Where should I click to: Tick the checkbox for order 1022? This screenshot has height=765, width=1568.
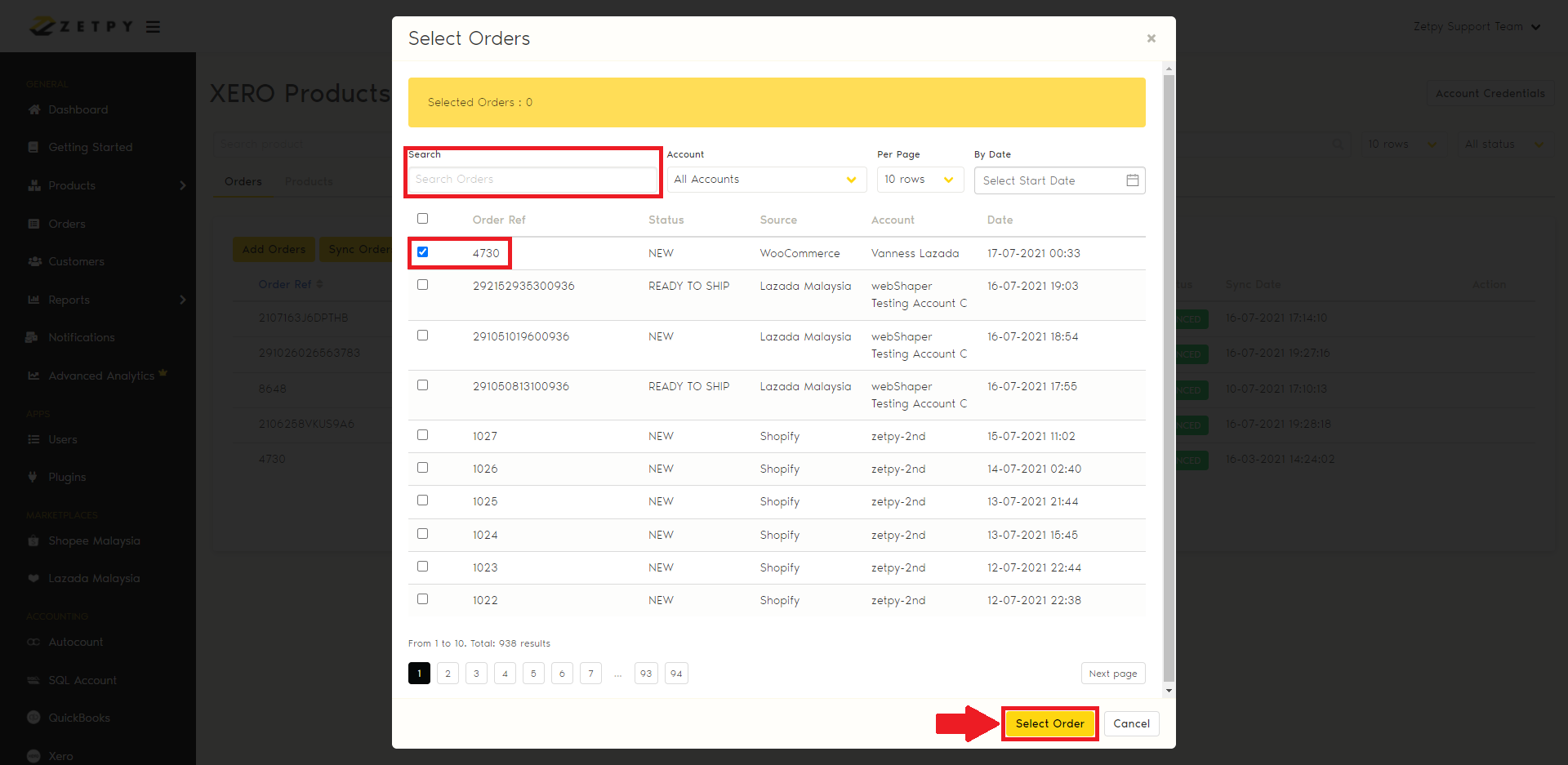click(x=422, y=599)
